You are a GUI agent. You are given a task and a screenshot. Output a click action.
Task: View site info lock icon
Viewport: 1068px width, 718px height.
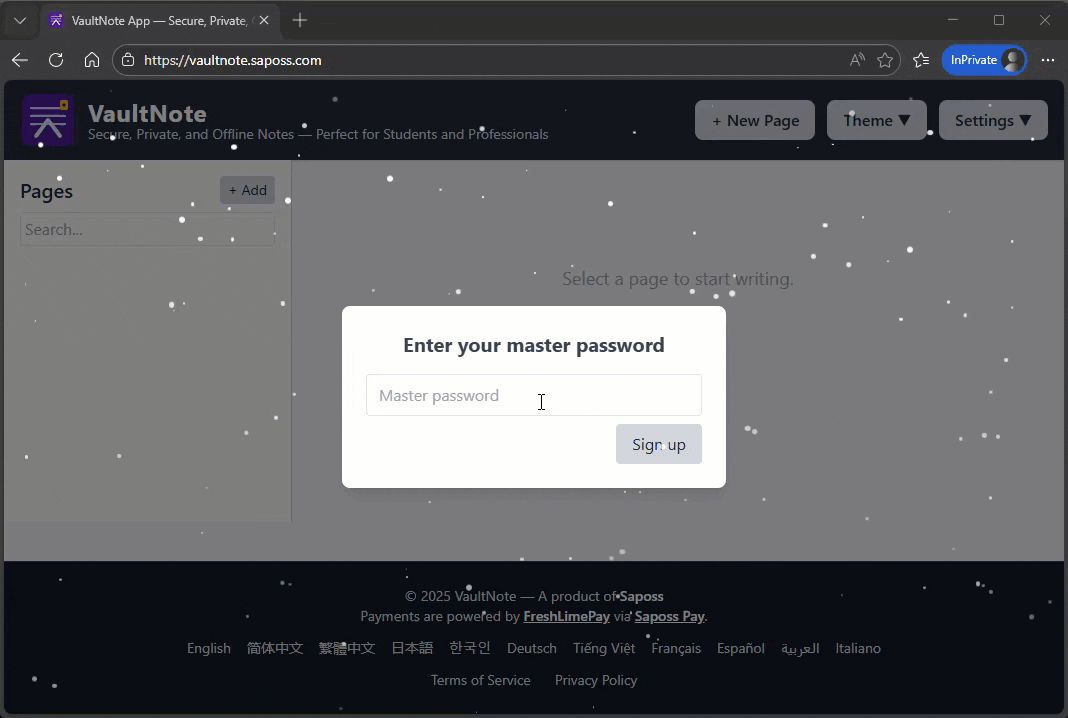click(128, 60)
